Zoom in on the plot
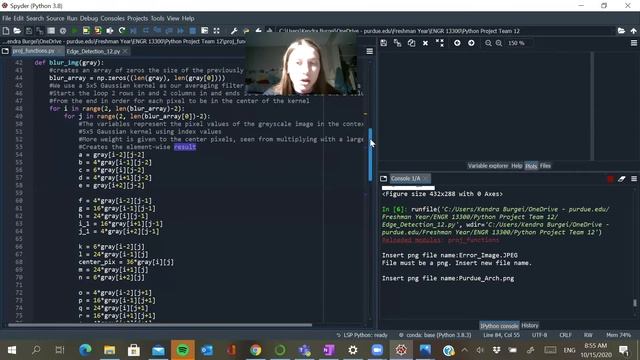The height and width of the screenshot is (360, 640). coord(499,43)
